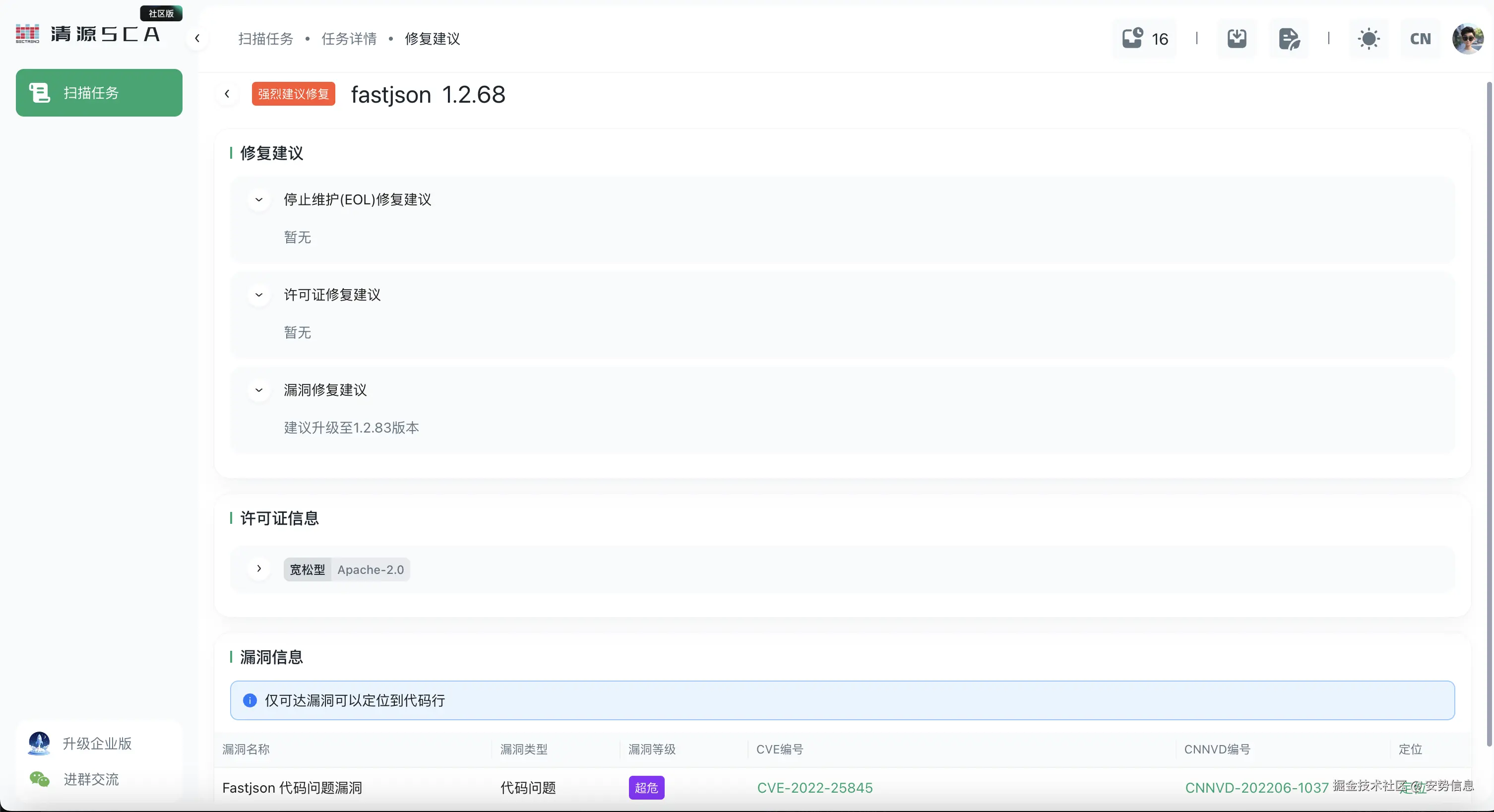1494x812 pixels.
Task: Go back using arrow beside fastjson title
Action: [227, 94]
